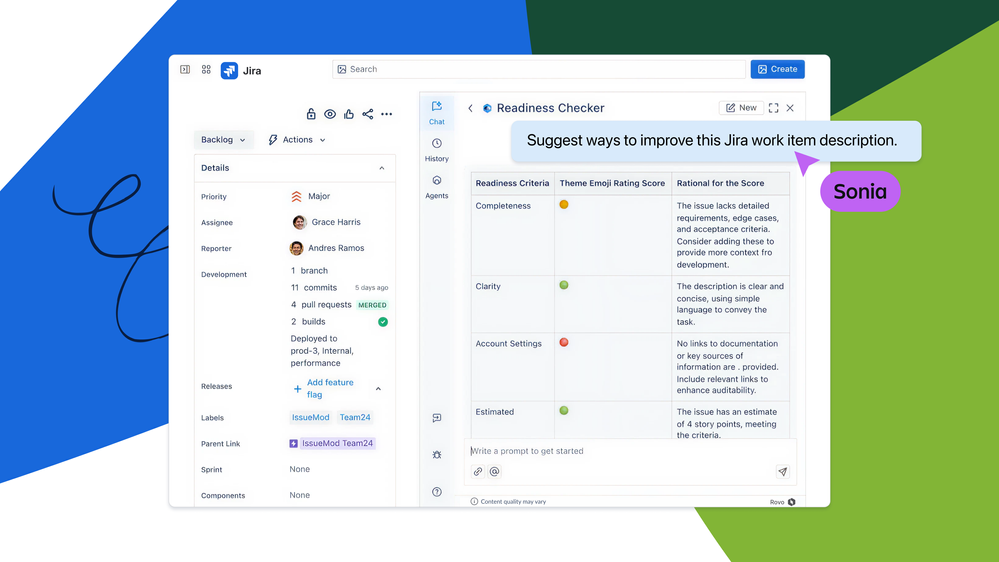999x562 pixels.
Task: Open the 4 pull requests entry
Action: tap(321, 305)
